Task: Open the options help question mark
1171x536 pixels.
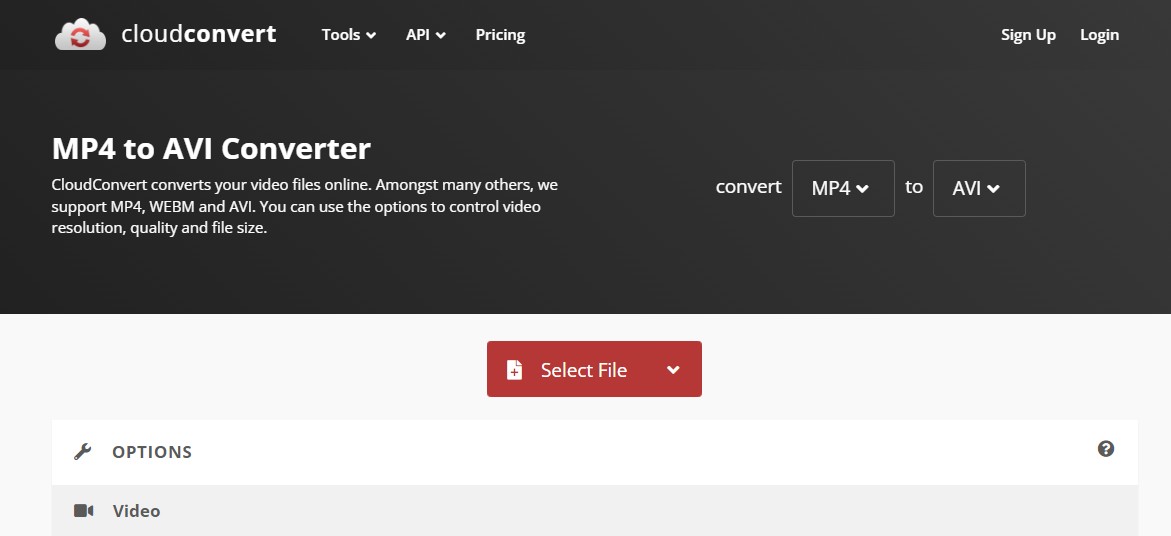Action: coord(1106,449)
